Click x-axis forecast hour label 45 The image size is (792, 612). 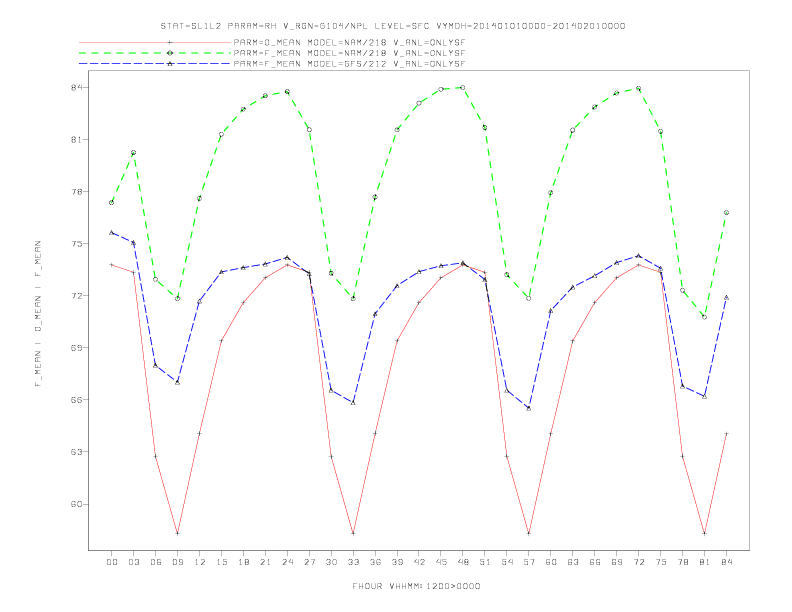[441, 562]
